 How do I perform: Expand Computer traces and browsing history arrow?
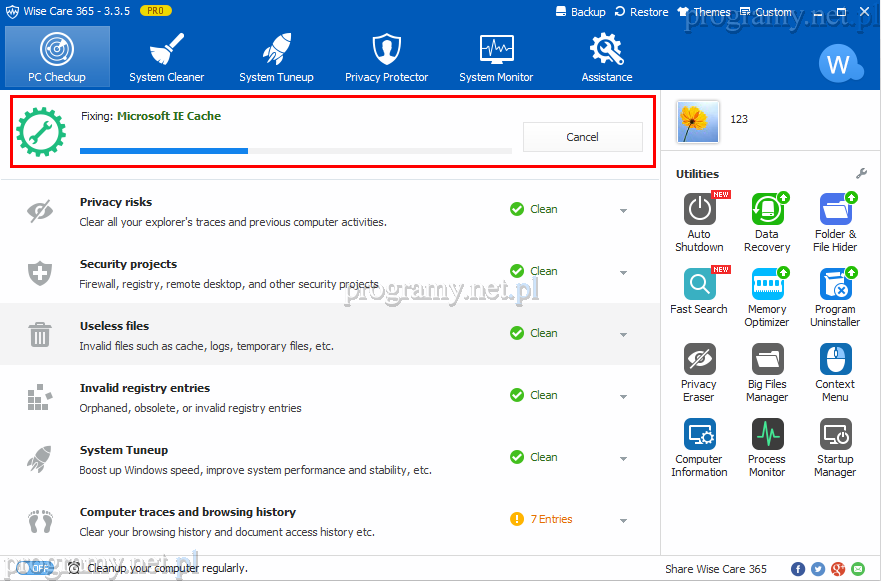point(623,521)
